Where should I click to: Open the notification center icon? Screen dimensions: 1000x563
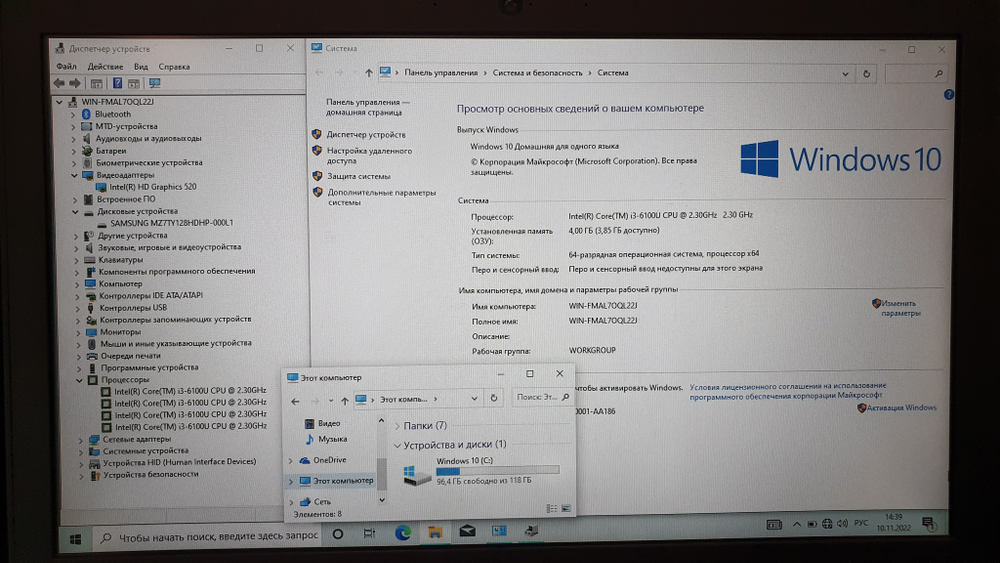pos(929,524)
